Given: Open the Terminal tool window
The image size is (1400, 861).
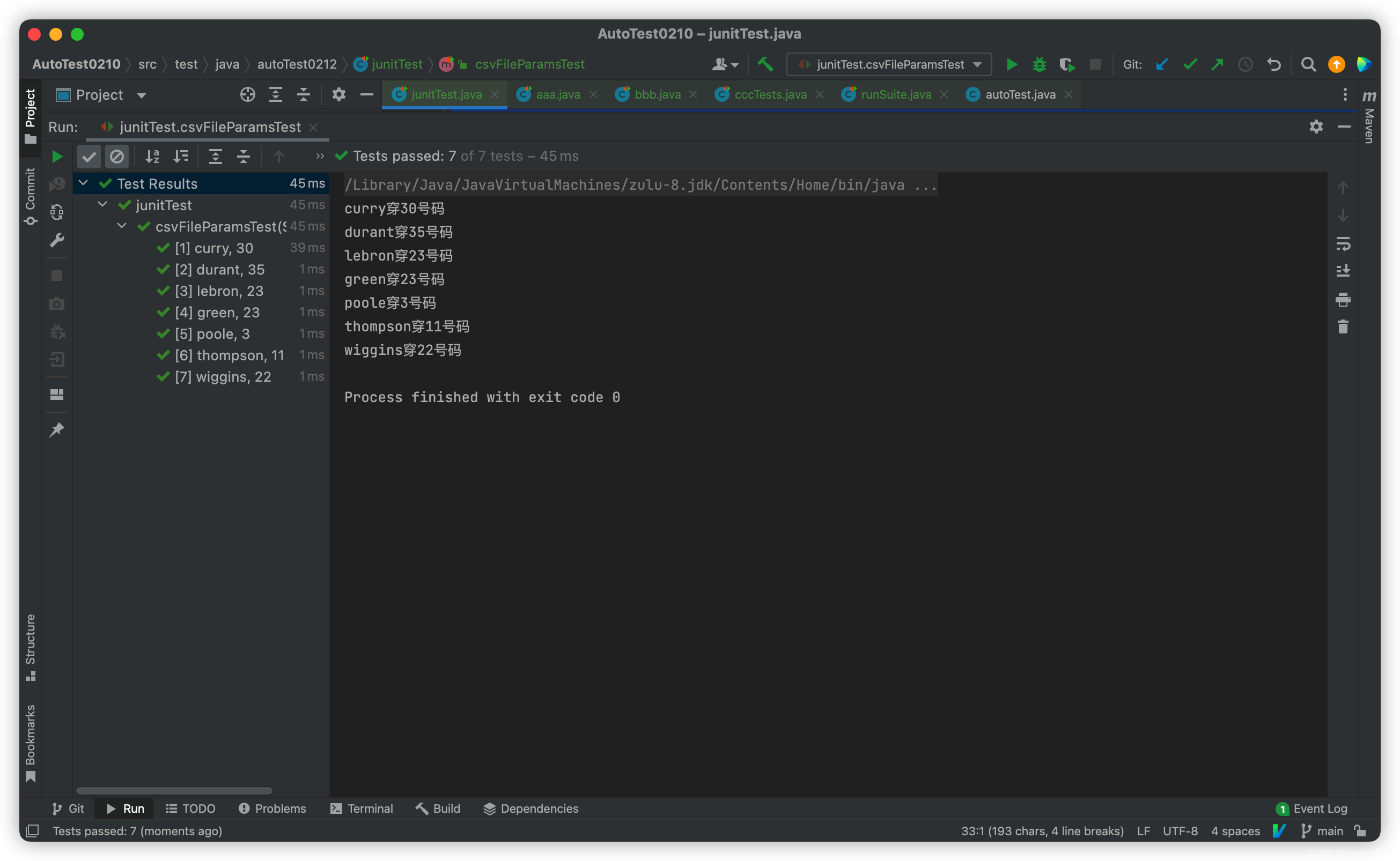Looking at the screenshot, I should pos(362,808).
